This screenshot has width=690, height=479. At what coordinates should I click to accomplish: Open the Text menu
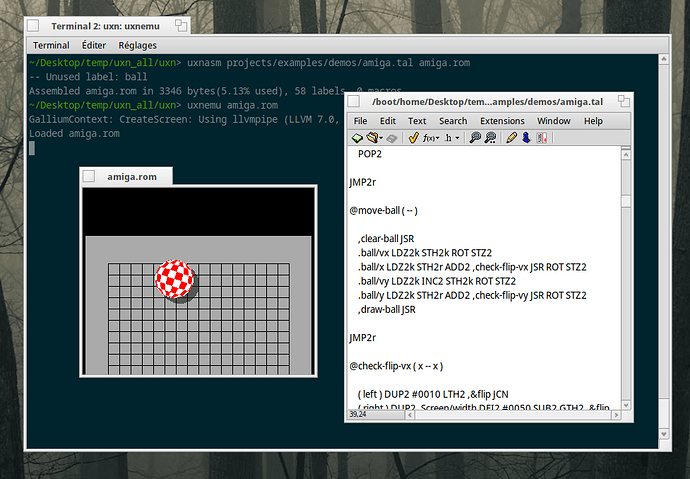[417, 121]
